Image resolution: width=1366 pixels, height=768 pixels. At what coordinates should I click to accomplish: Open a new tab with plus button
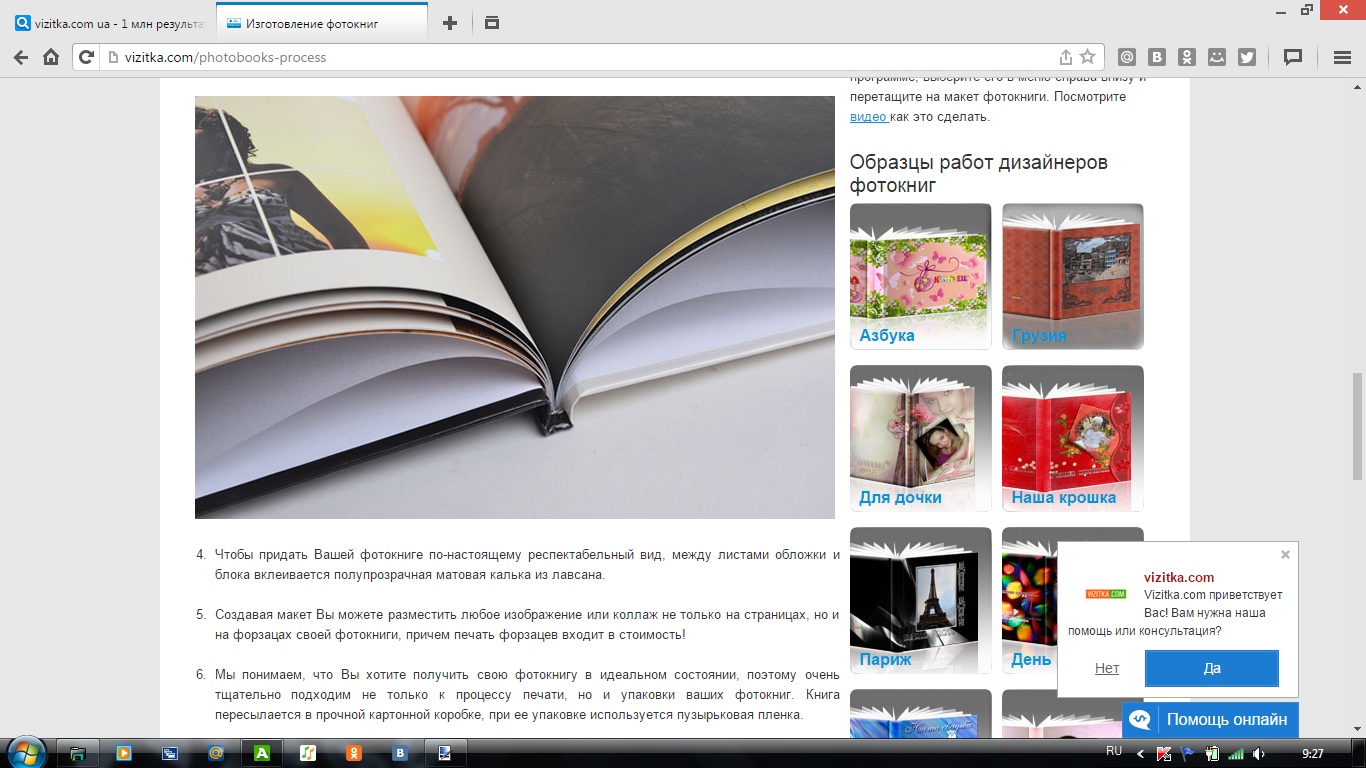pyautogui.click(x=450, y=23)
